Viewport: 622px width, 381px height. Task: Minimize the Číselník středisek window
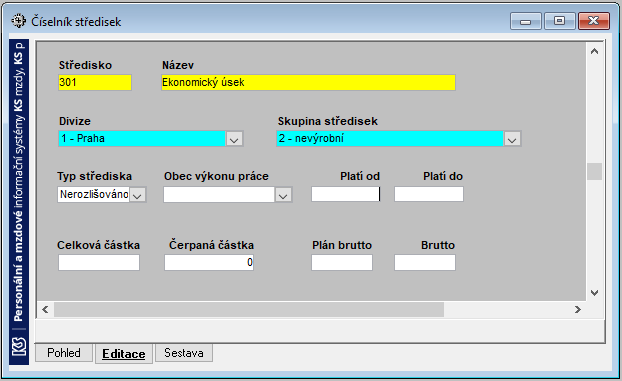pos(526,21)
